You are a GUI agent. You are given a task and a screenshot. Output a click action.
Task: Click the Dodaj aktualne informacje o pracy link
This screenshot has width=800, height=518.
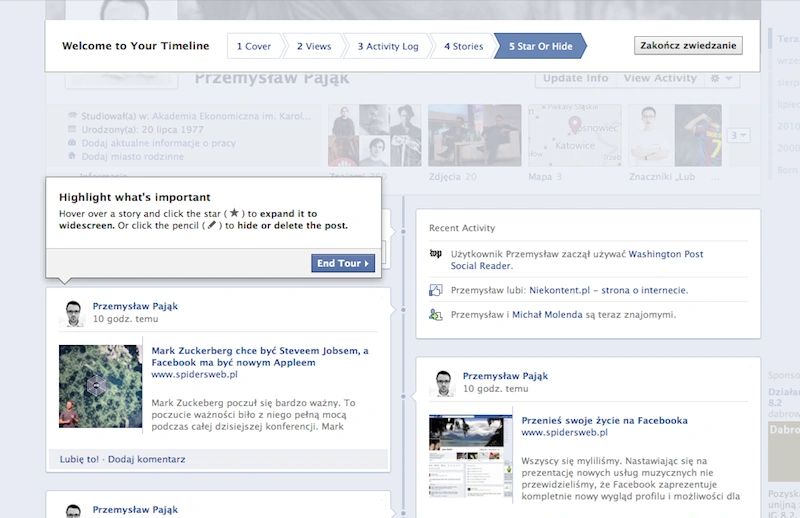[x=159, y=143]
